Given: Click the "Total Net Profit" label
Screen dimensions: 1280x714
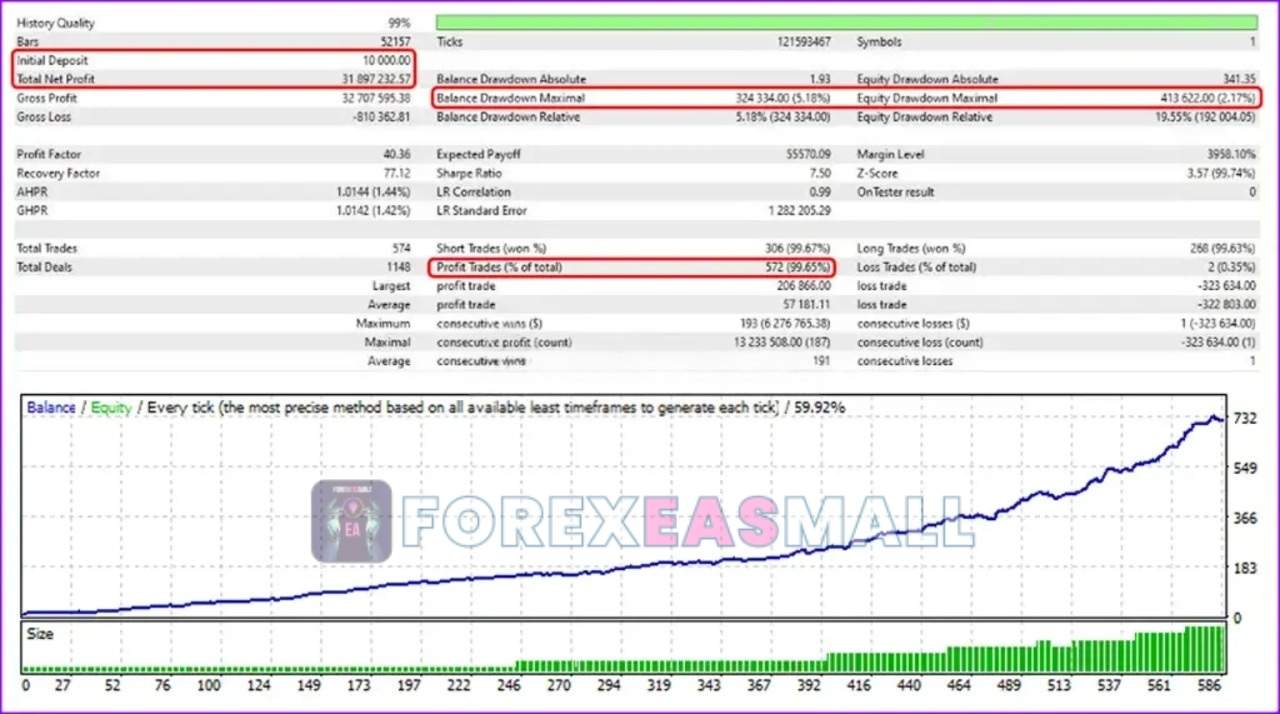Looking at the screenshot, I should [x=56, y=79].
